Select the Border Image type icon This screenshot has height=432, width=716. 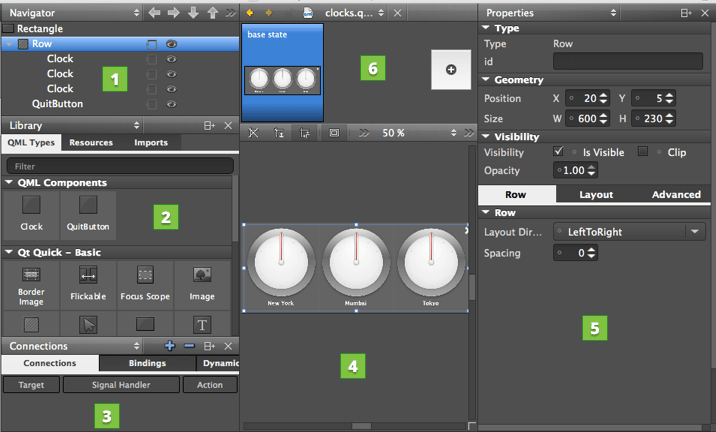point(30,275)
